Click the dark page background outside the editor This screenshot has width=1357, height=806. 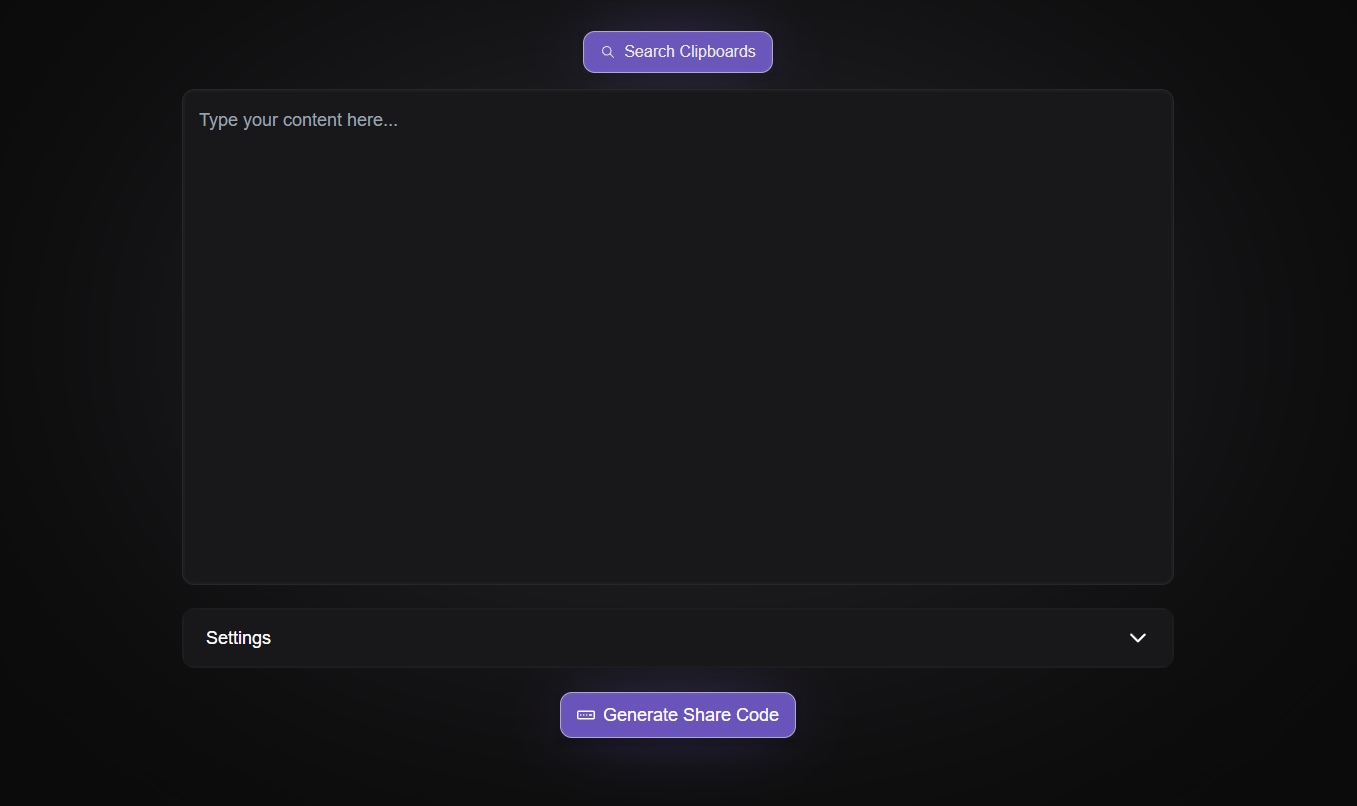90,400
